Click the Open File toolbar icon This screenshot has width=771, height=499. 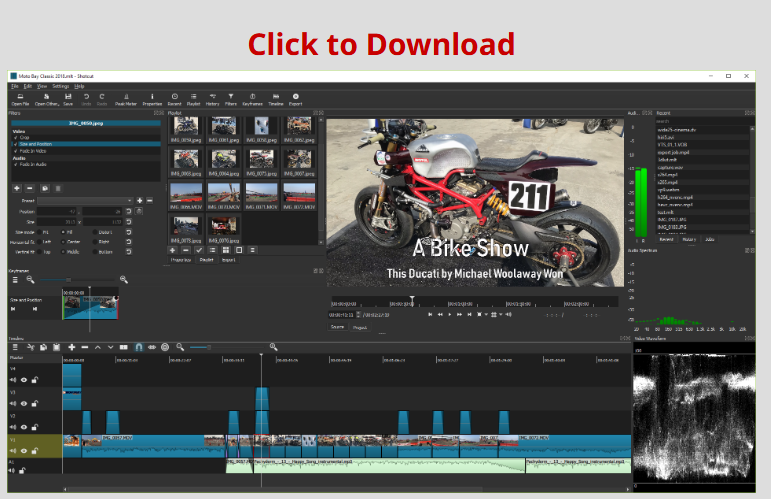click(20, 99)
